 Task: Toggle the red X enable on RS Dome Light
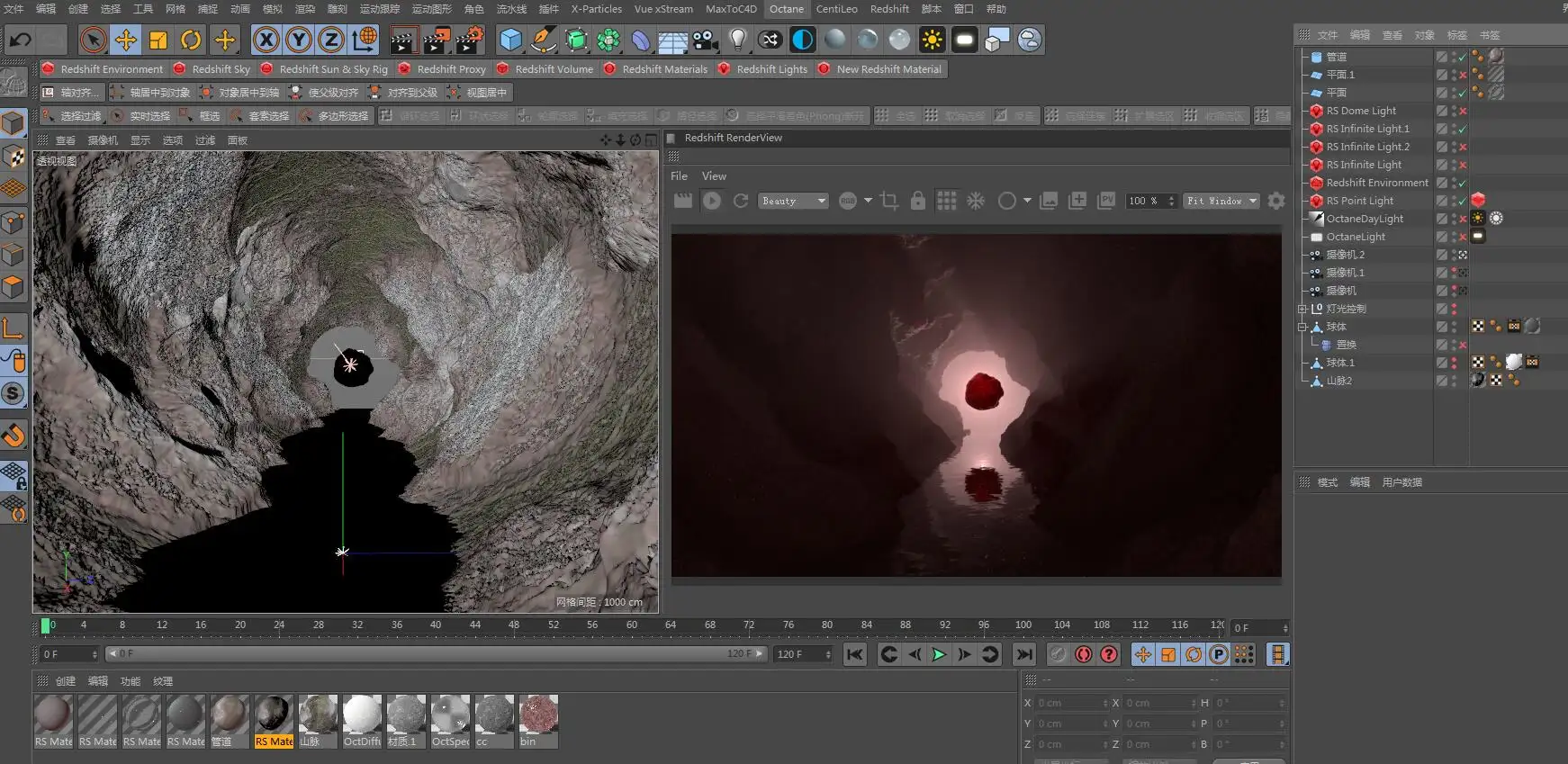pos(1463,111)
